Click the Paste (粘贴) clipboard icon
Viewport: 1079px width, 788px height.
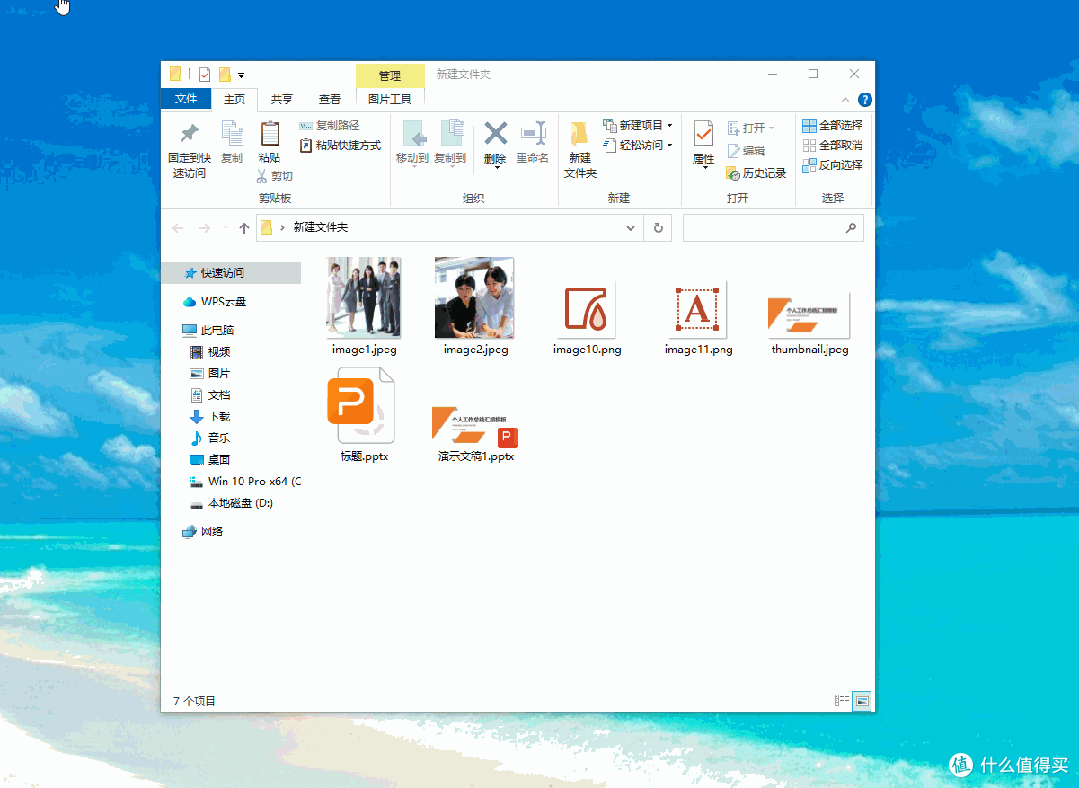coord(270,134)
